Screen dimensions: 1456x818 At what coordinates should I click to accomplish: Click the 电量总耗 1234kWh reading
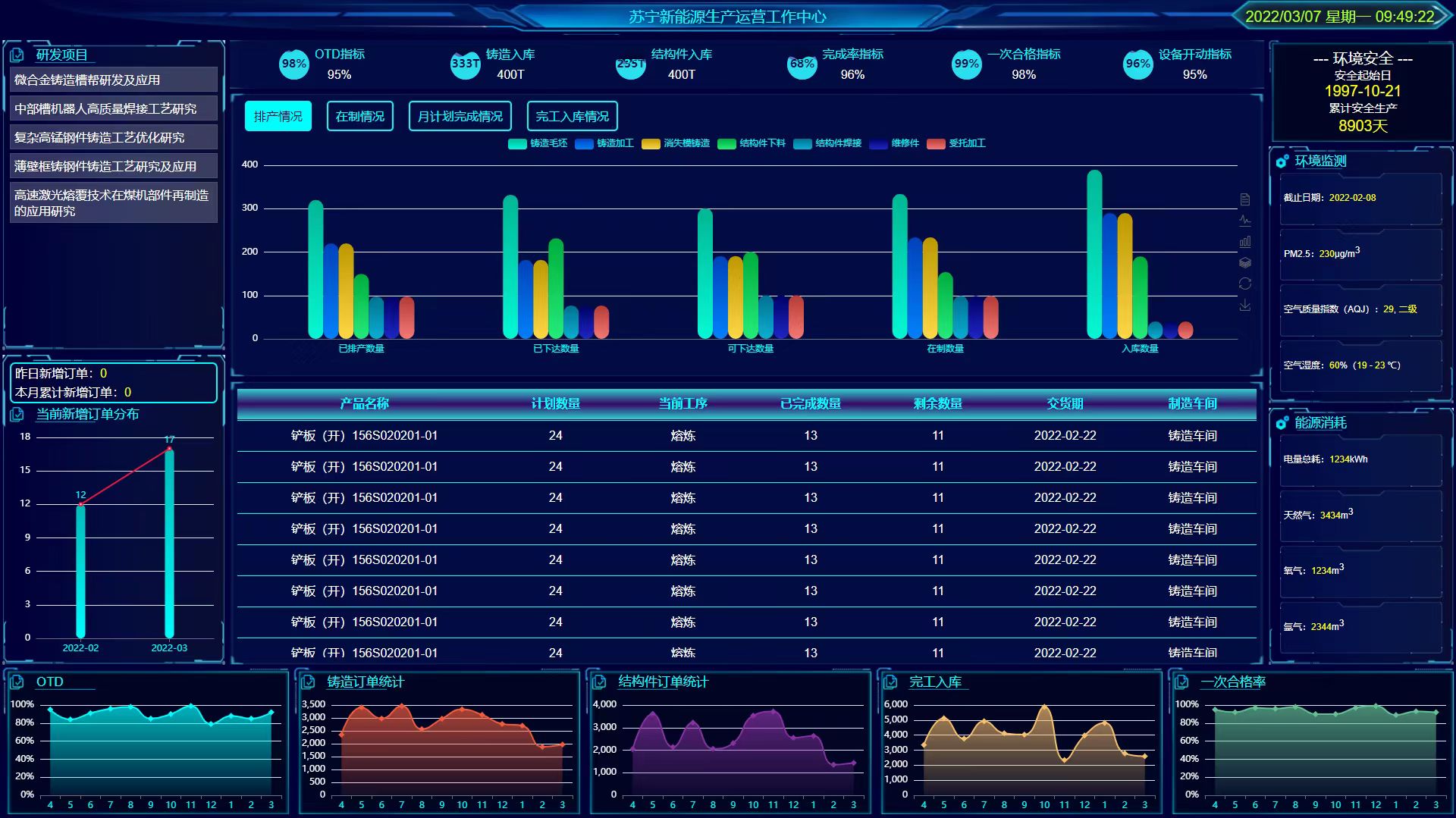1326,459
